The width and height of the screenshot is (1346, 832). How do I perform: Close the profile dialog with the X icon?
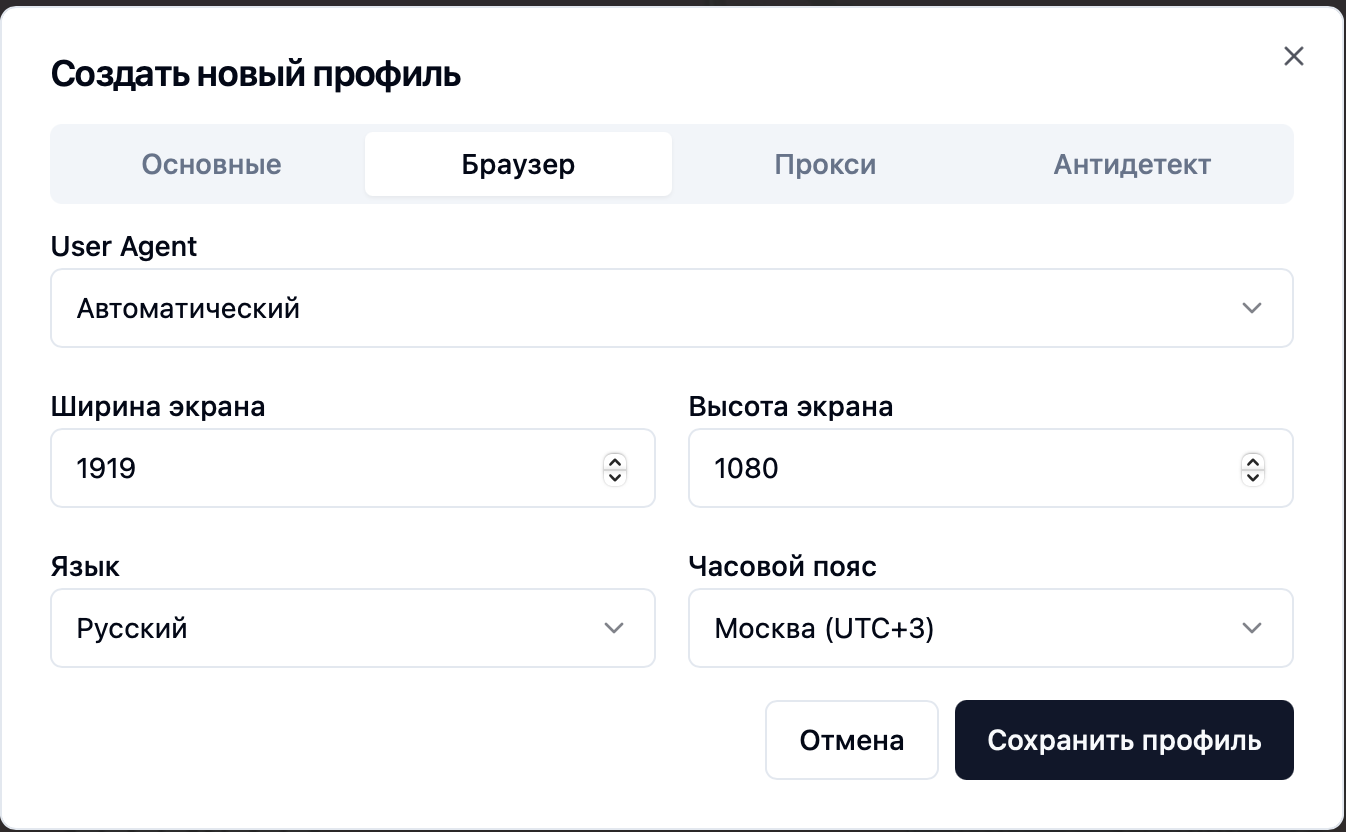[1294, 56]
